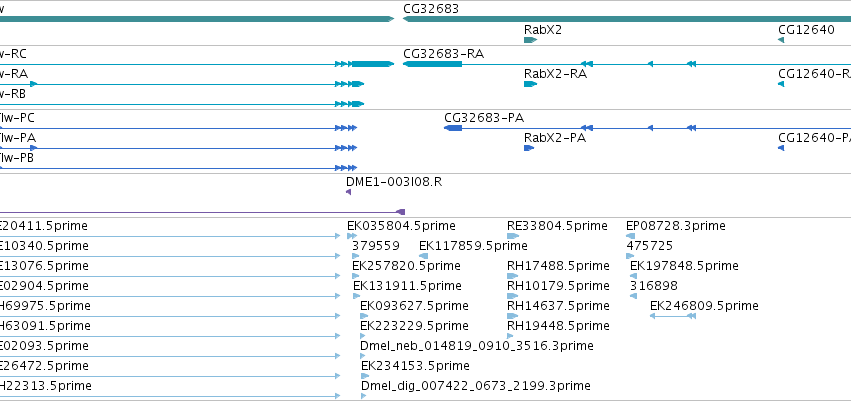Click the 379559 feature label
851x401 pixels.
376,246
